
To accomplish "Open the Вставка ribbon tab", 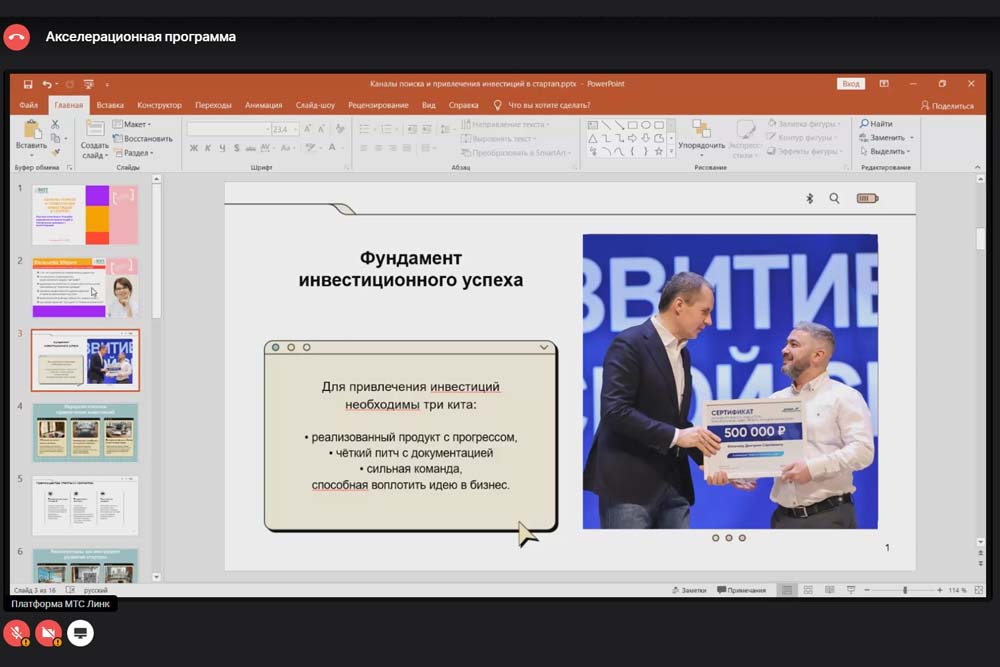I will tap(110, 105).
